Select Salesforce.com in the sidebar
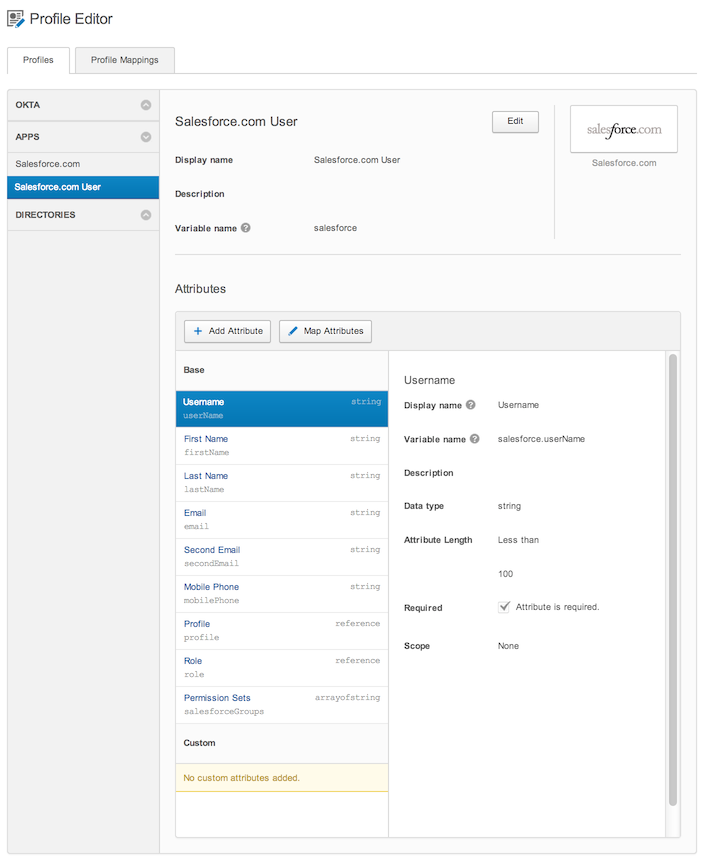Screen dimensions: 704x860 pos(48,164)
